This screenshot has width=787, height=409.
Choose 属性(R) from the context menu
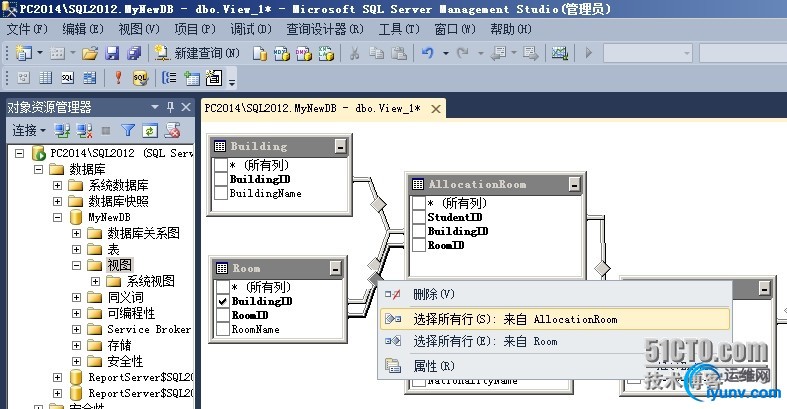coord(555,366)
